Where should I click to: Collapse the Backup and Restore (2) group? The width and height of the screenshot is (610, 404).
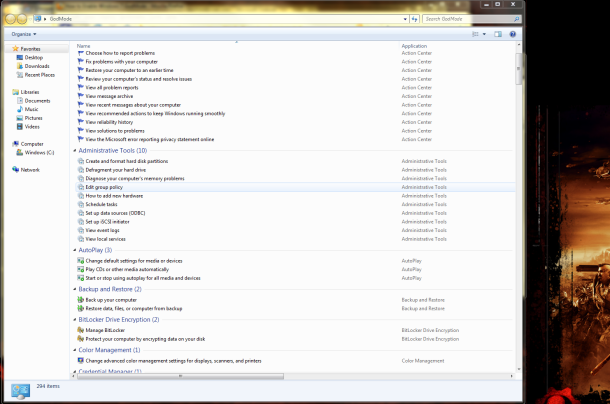pos(75,289)
